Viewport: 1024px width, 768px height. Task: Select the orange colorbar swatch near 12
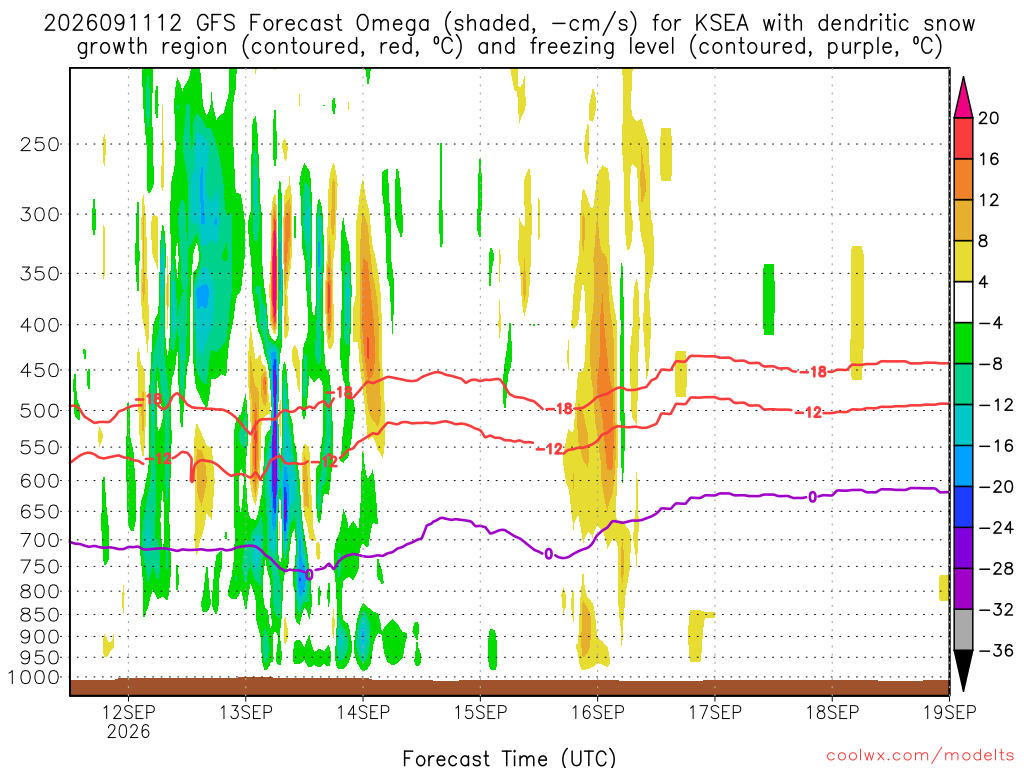pos(963,180)
